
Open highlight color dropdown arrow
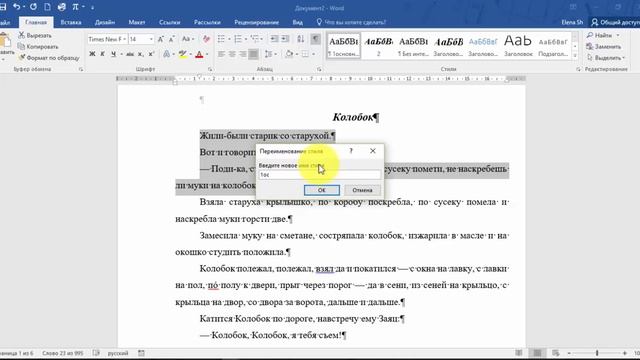pyautogui.click(x=191, y=54)
